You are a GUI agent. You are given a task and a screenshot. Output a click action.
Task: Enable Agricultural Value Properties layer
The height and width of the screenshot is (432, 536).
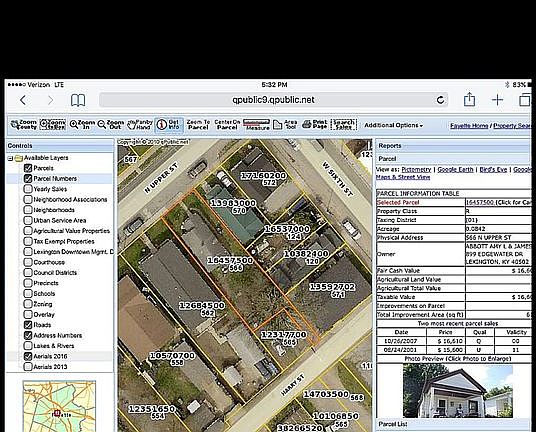click(28, 231)
